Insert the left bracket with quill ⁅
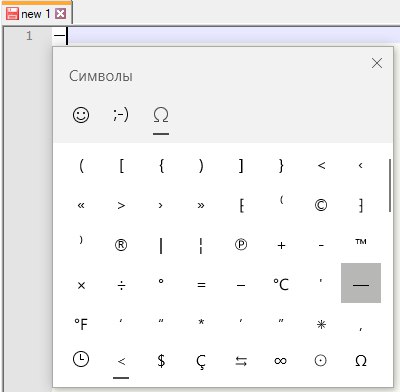The height and width of the screenshot is (392, 400). (241, 205)
